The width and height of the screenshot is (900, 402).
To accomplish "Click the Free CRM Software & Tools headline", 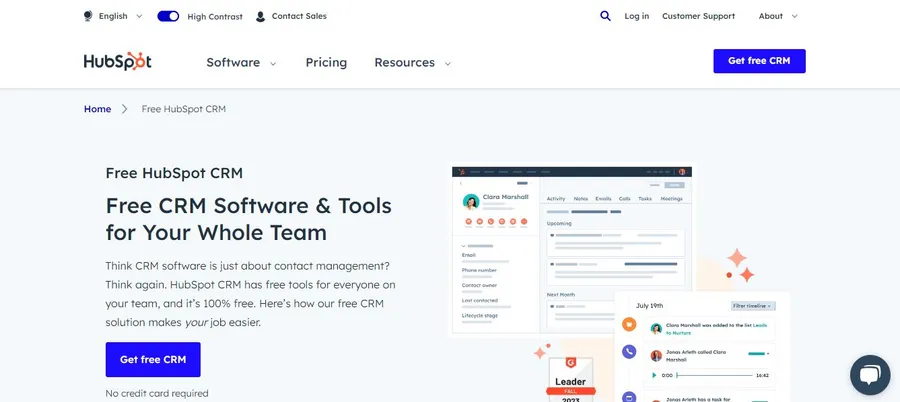I will pos(249,219).
